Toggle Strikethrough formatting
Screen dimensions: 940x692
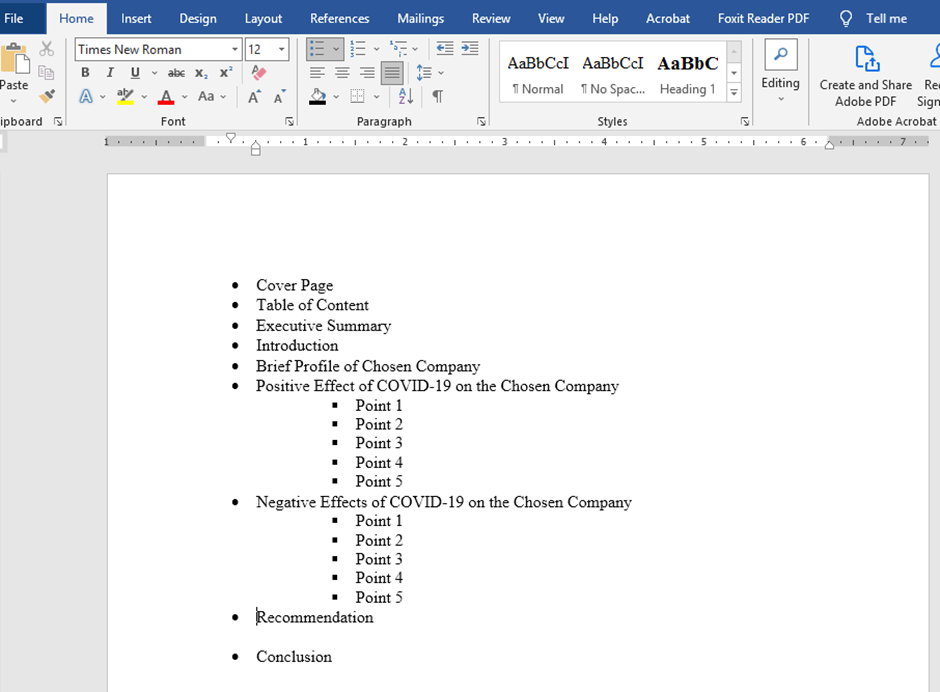tap(176, 73)
